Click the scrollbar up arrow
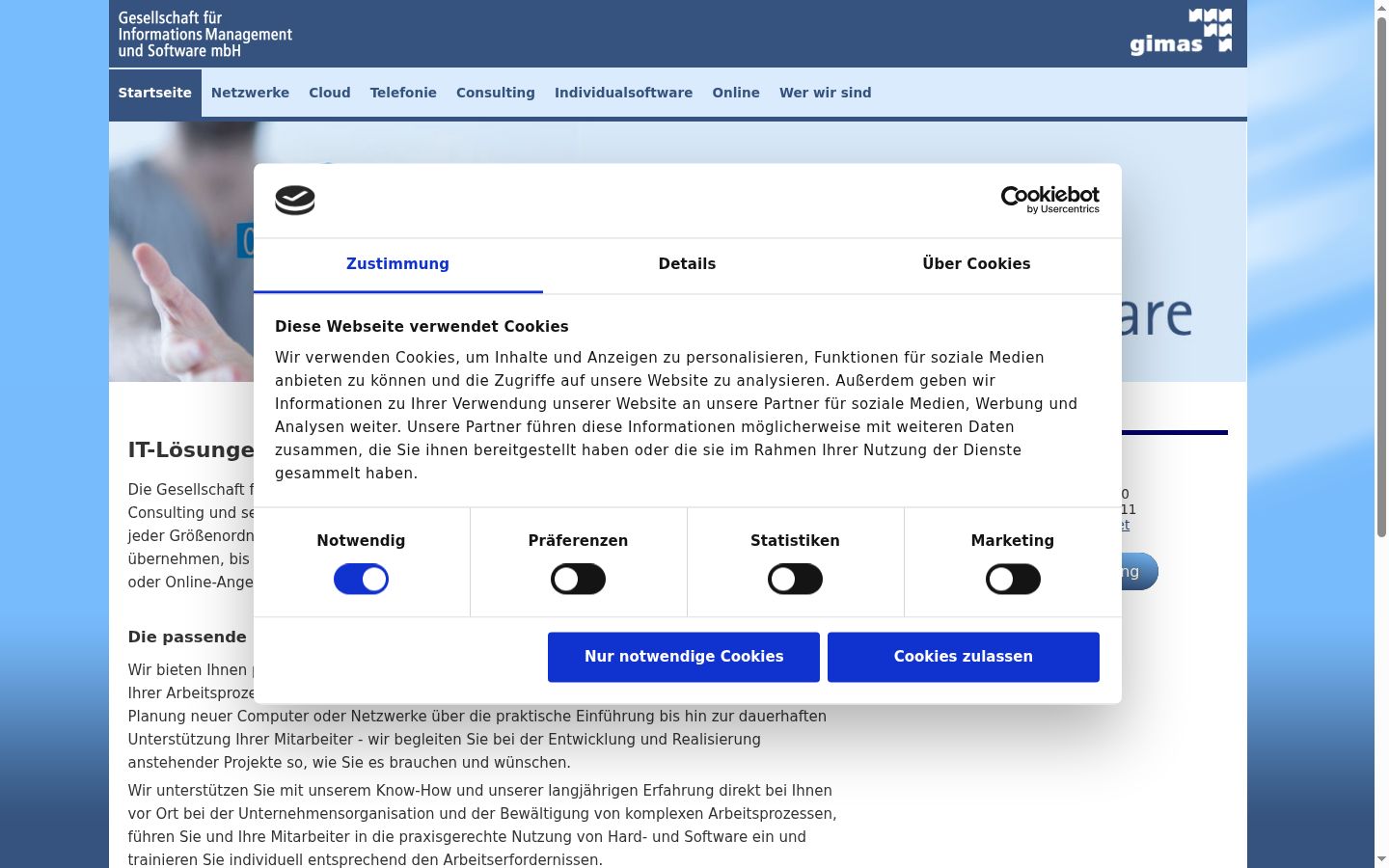Screen dimensions: 1389x868 pyautogui.click(x=1381, y=8)
